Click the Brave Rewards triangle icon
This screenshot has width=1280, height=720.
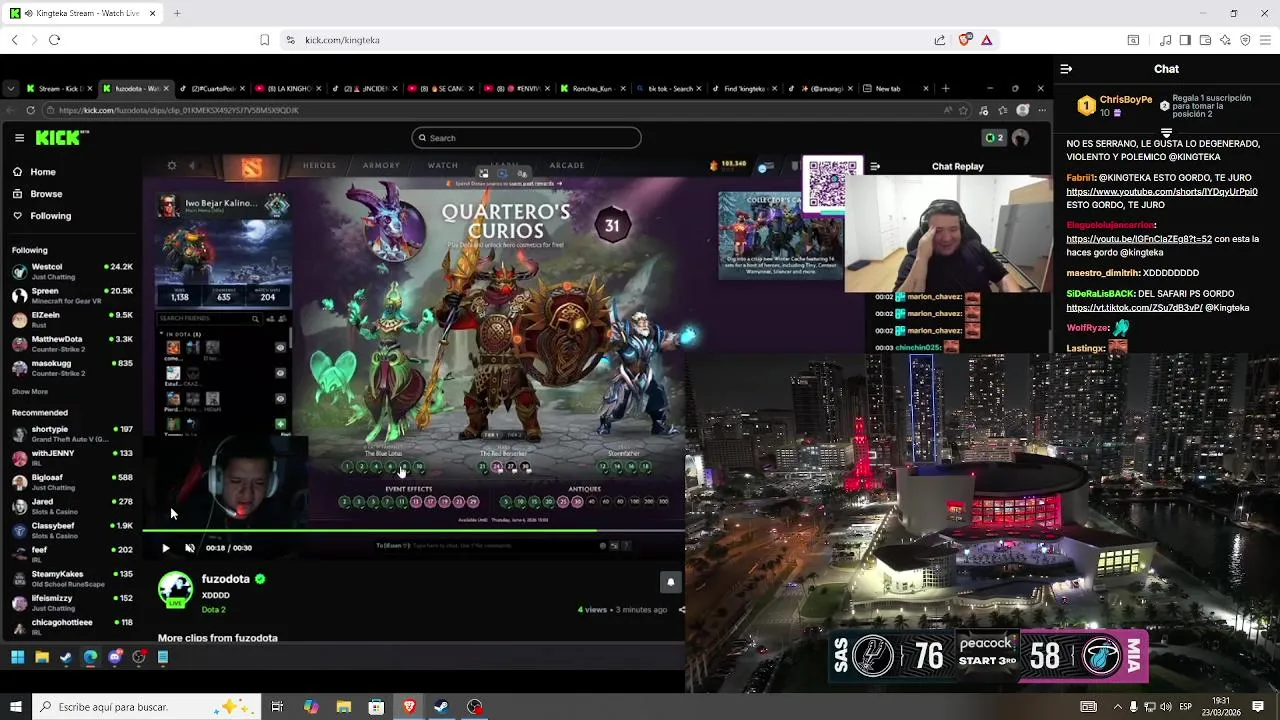coord(986,40)
